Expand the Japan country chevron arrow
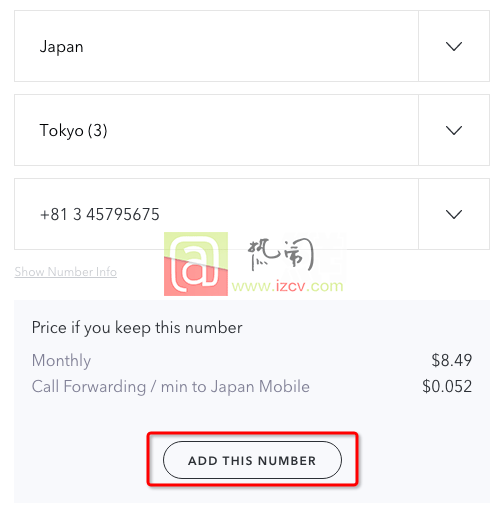This screenshot has width=497, height=513. point(454,46)
